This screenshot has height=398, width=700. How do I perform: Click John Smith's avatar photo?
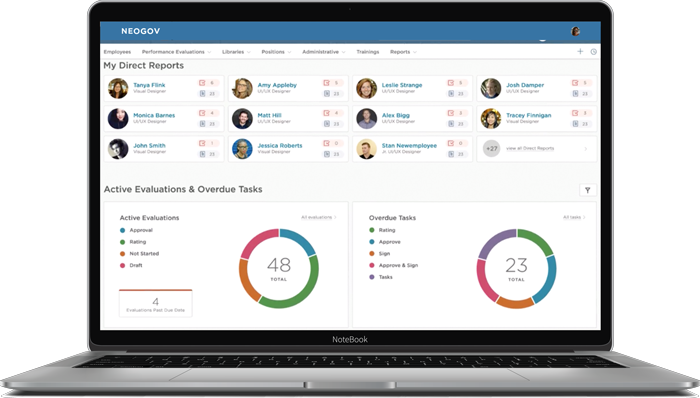[118, 149]
